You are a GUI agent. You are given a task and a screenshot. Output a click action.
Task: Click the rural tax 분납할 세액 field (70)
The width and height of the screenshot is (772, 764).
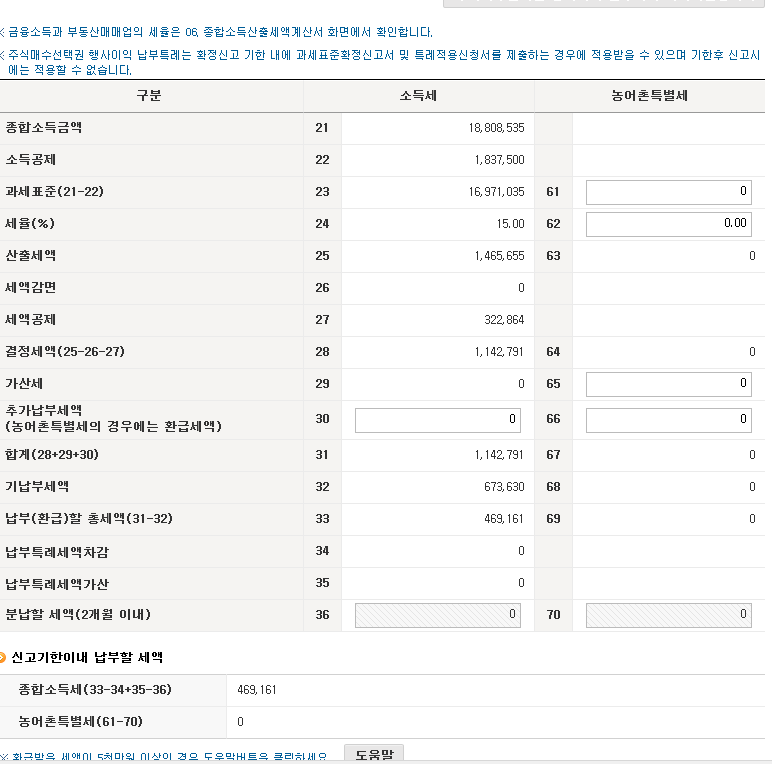(668, 615)
